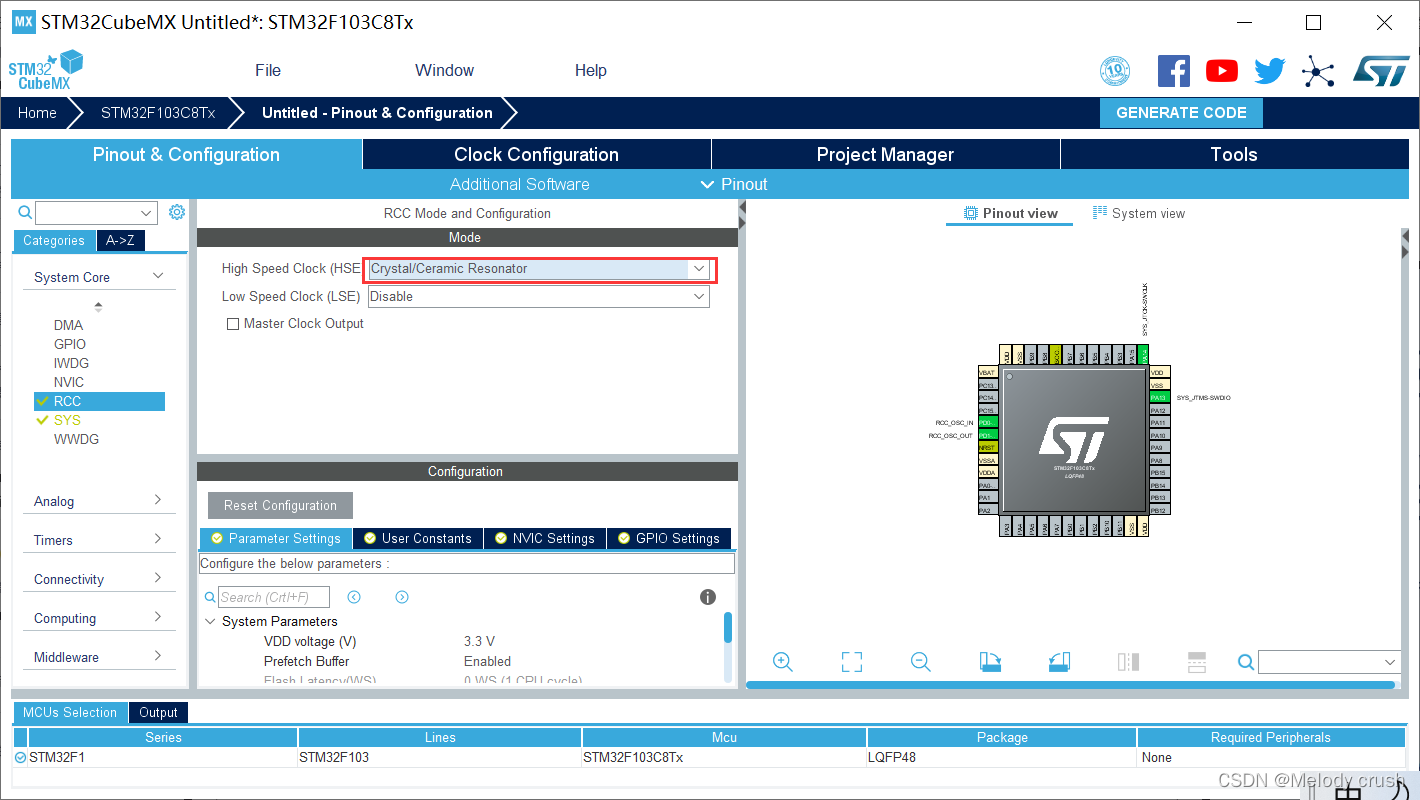The image size is (1420, 800).
Task: Go to the Home breadcrumb
Action: 37,113
